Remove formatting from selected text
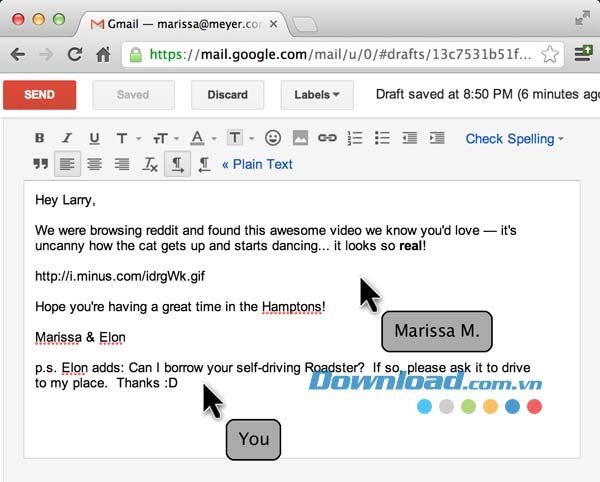Viewport: 600px width, 482px height. coord(150,165)
